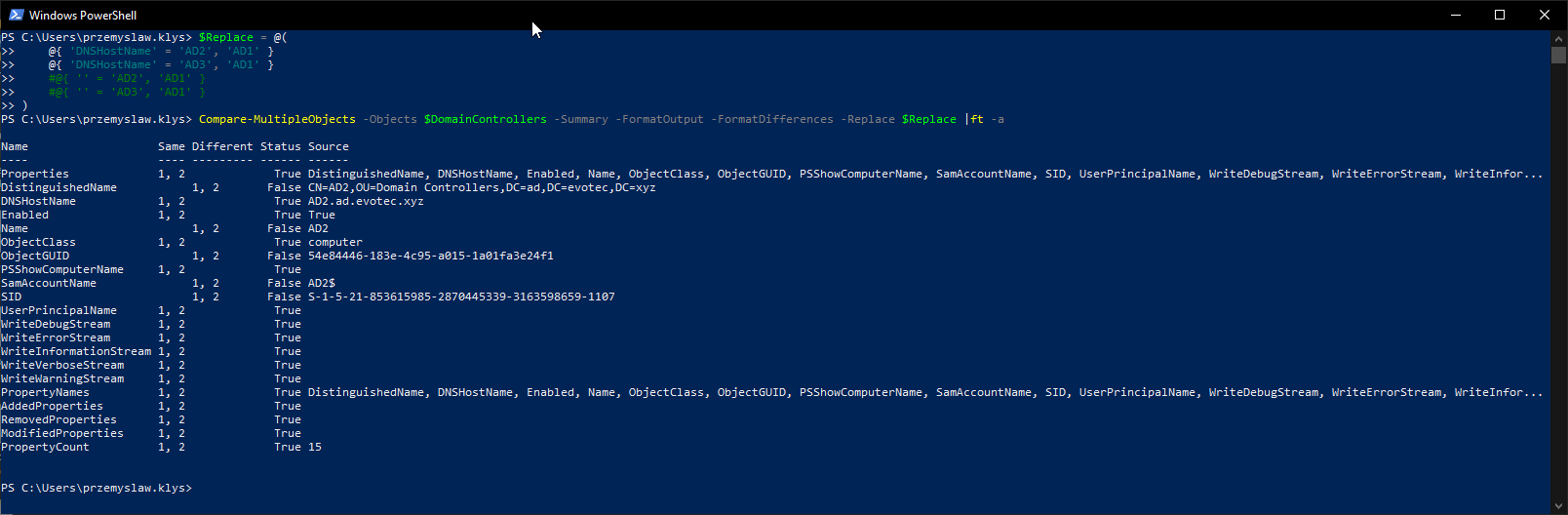Click the Source column header
Viewport: 1568px width, 515px height.
tap(328, 146)
